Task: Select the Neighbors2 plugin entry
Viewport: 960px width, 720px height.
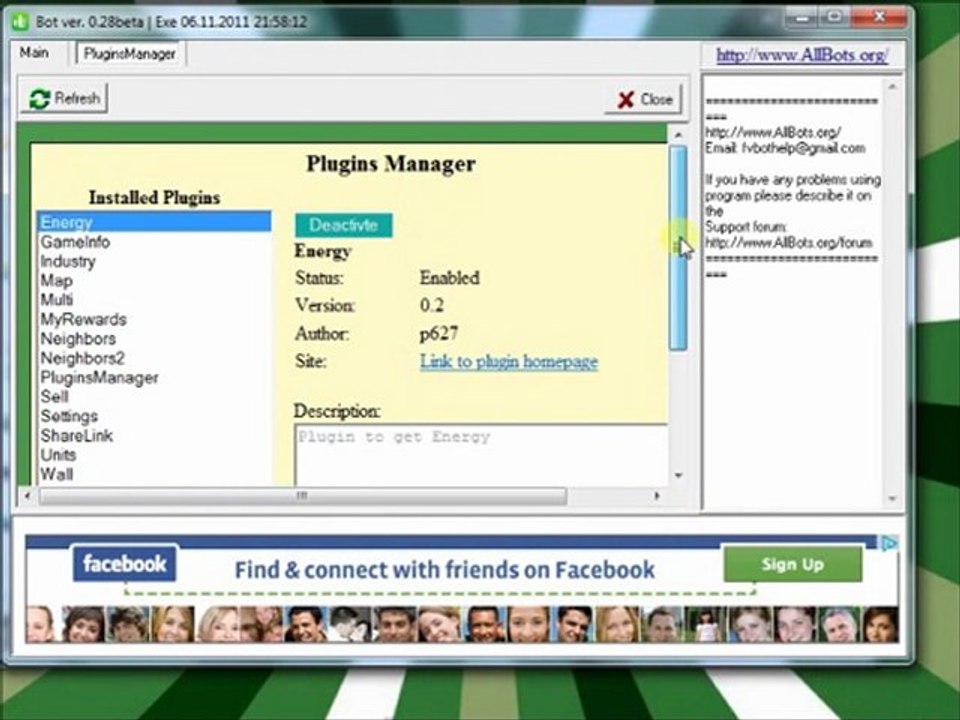Action: pyautogui.click(x=154, y=358)
